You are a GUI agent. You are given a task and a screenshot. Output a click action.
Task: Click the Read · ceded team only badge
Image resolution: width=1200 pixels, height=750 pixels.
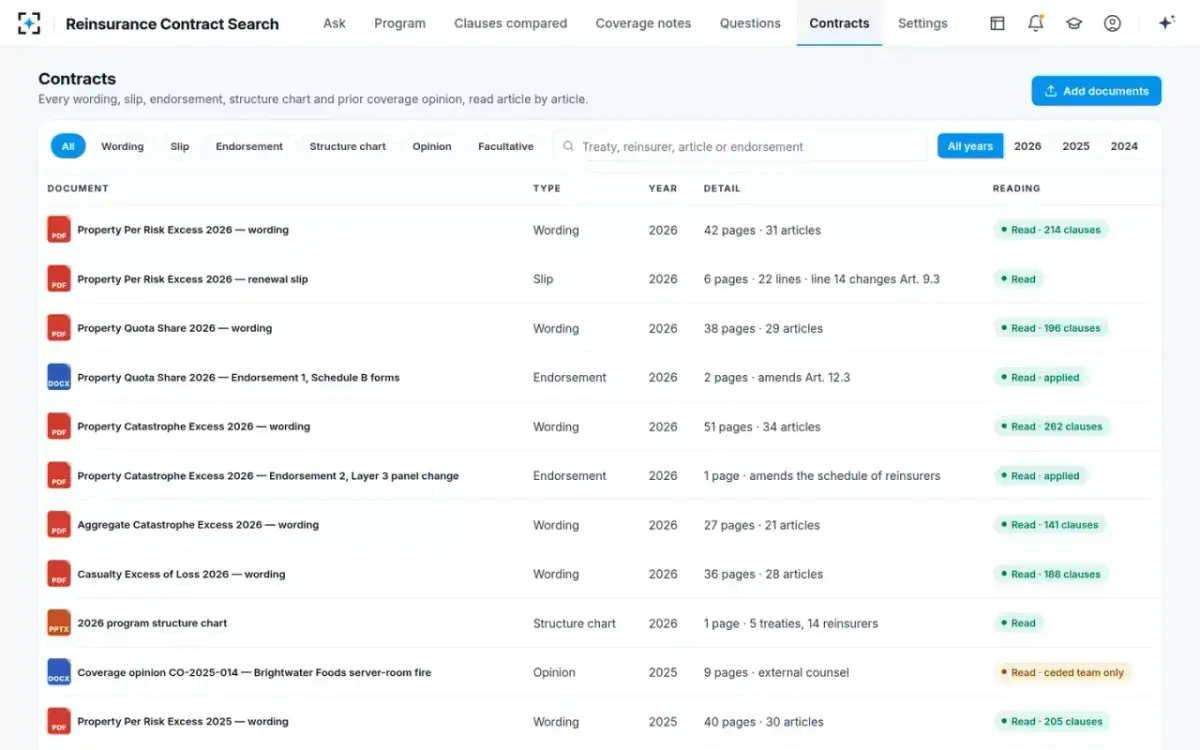pyautogui.click(x=1062, y=673)
